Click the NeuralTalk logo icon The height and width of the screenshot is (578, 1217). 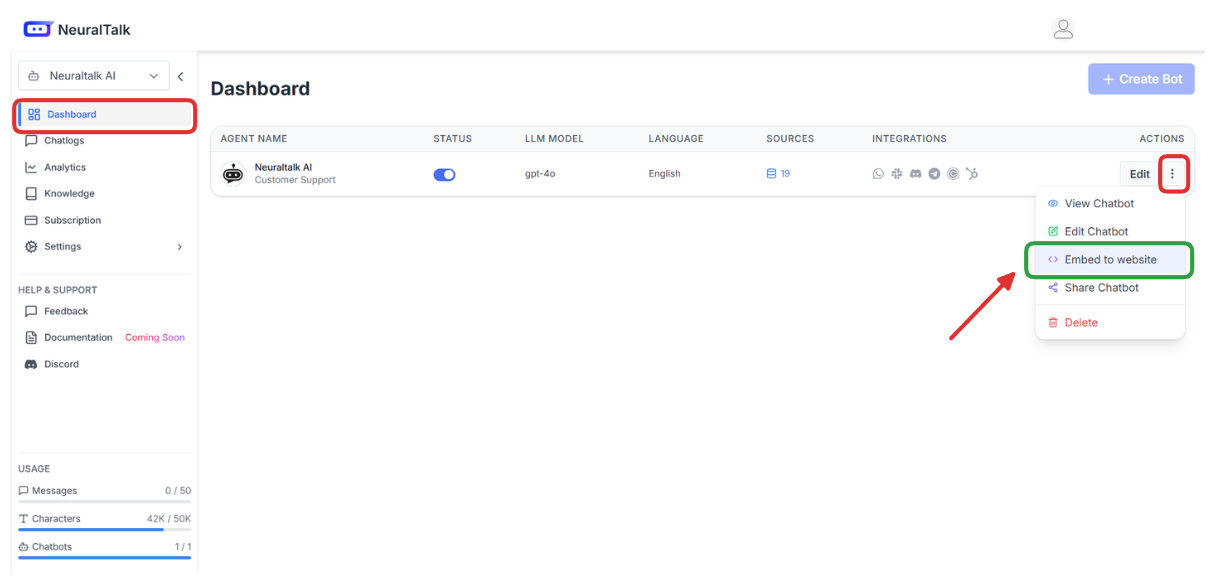tap(37, 29)
